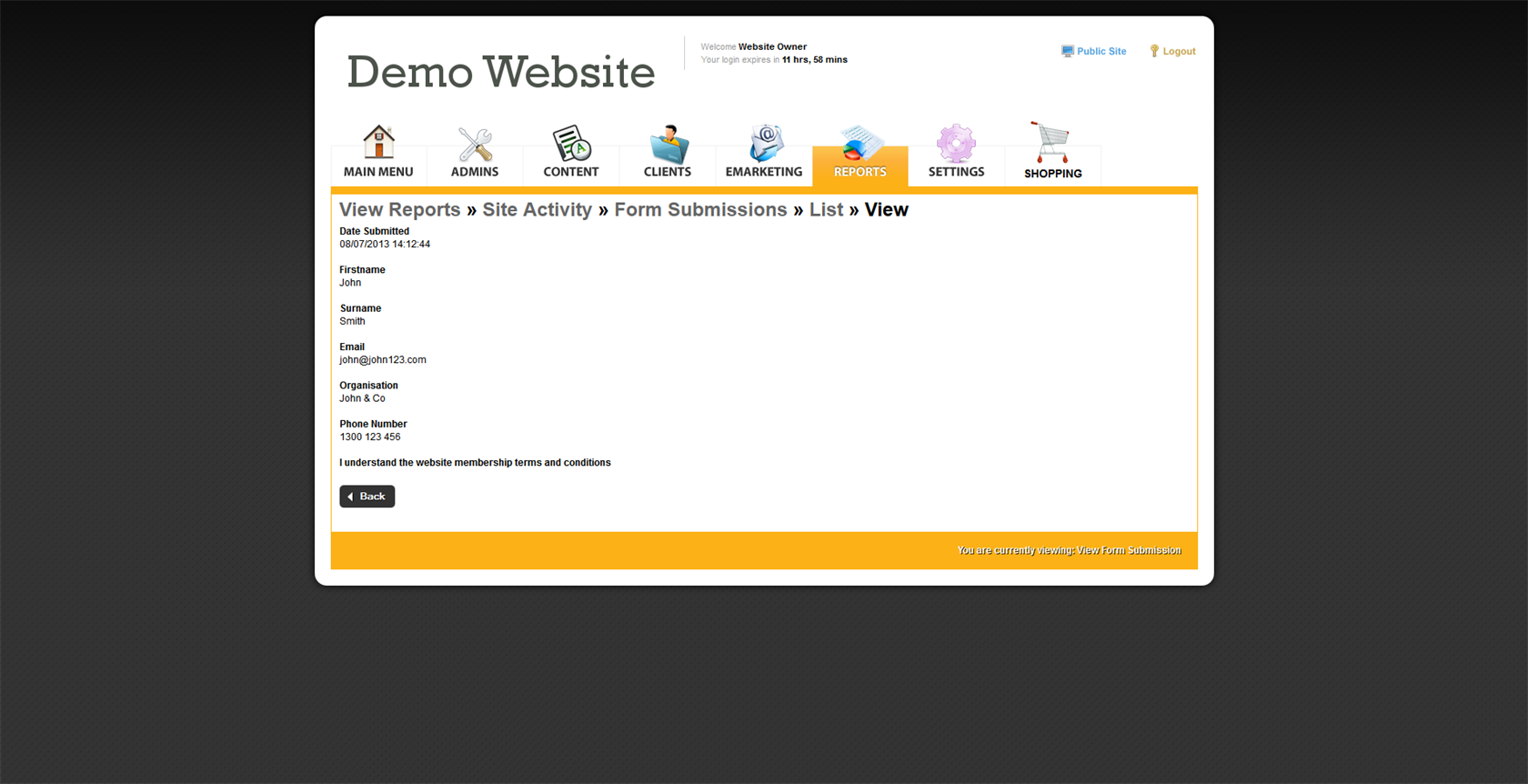
Task: Open the Settings gear icon
Action: click(x=956, y=144)
